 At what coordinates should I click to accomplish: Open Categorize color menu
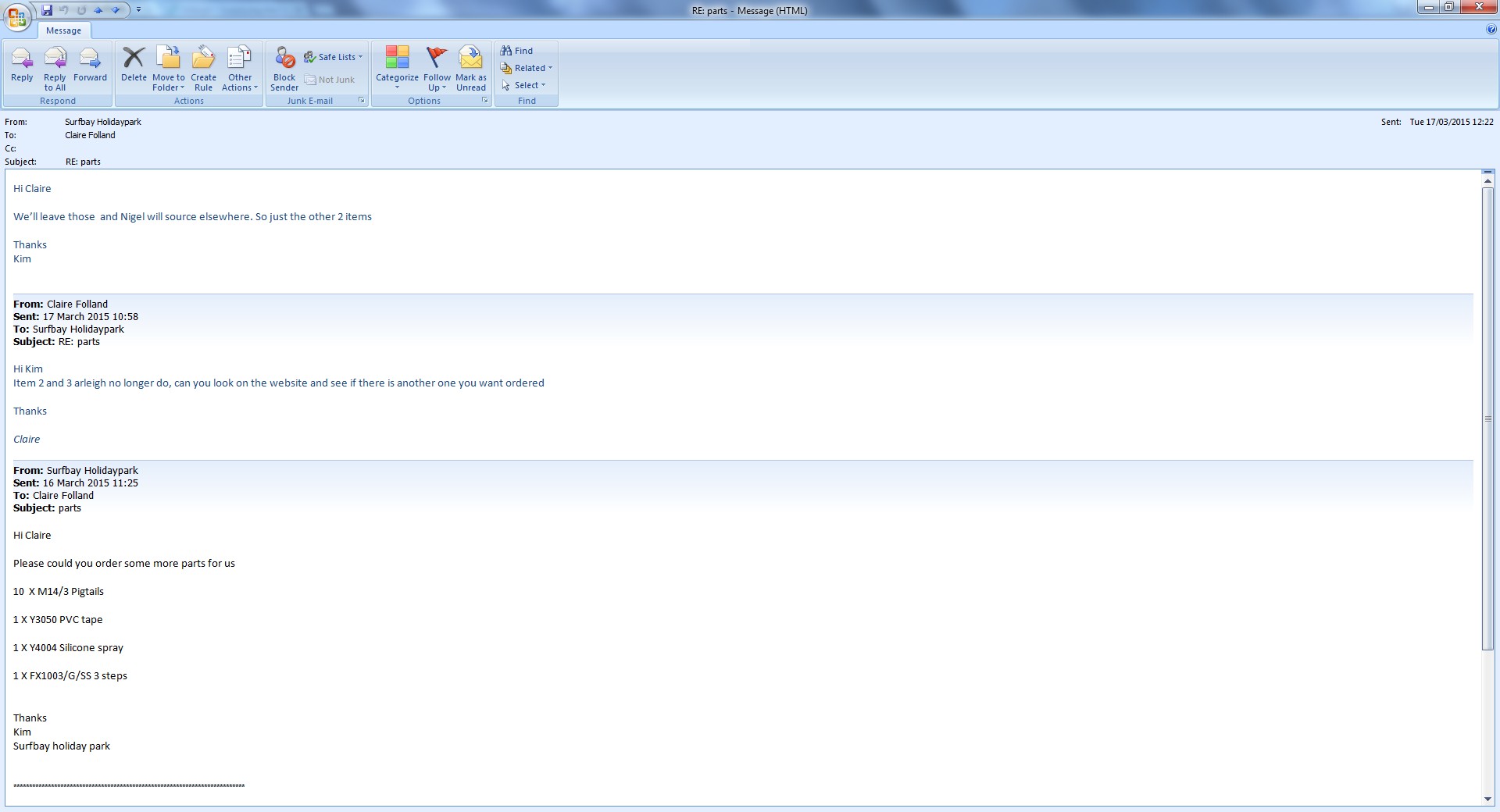(397, 68)
